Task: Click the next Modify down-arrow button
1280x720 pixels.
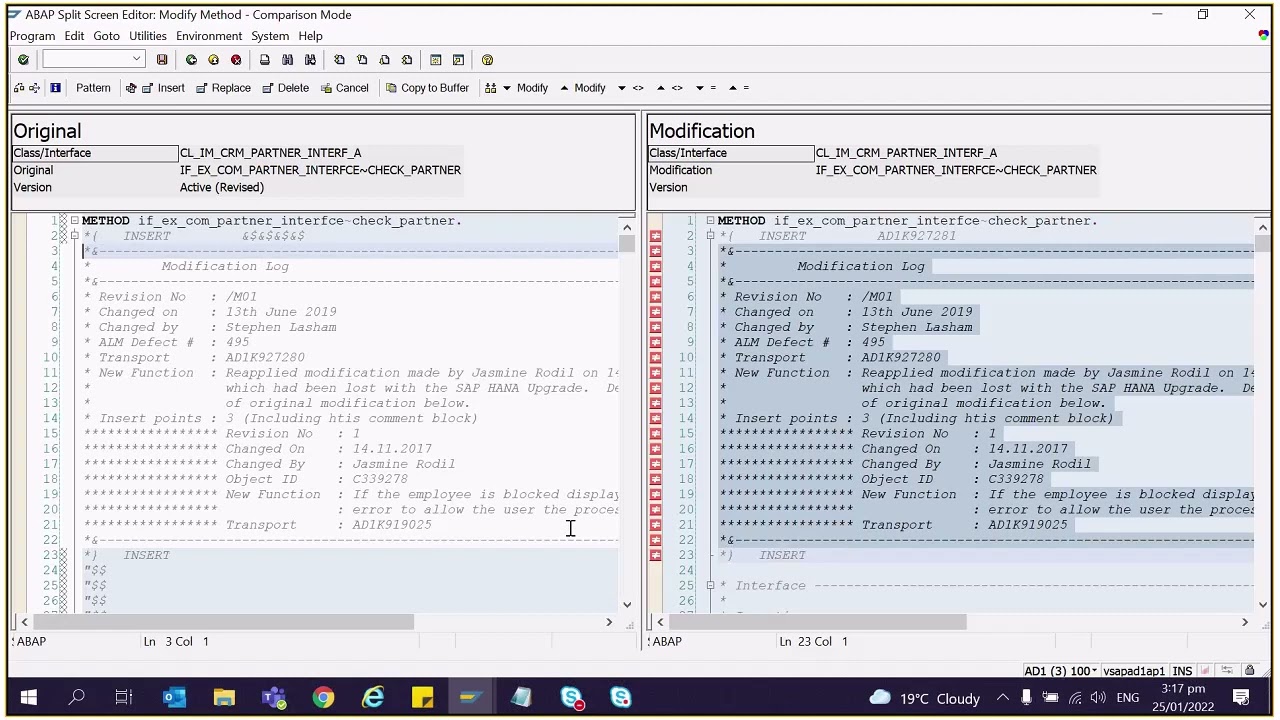Action: [525, 88]
